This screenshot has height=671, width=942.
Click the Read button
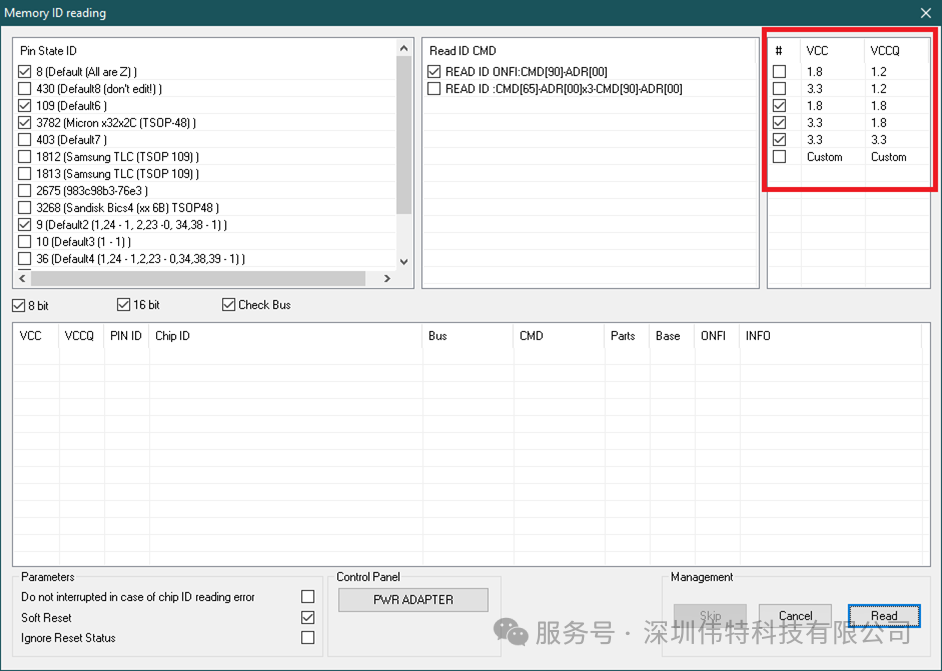883,616
